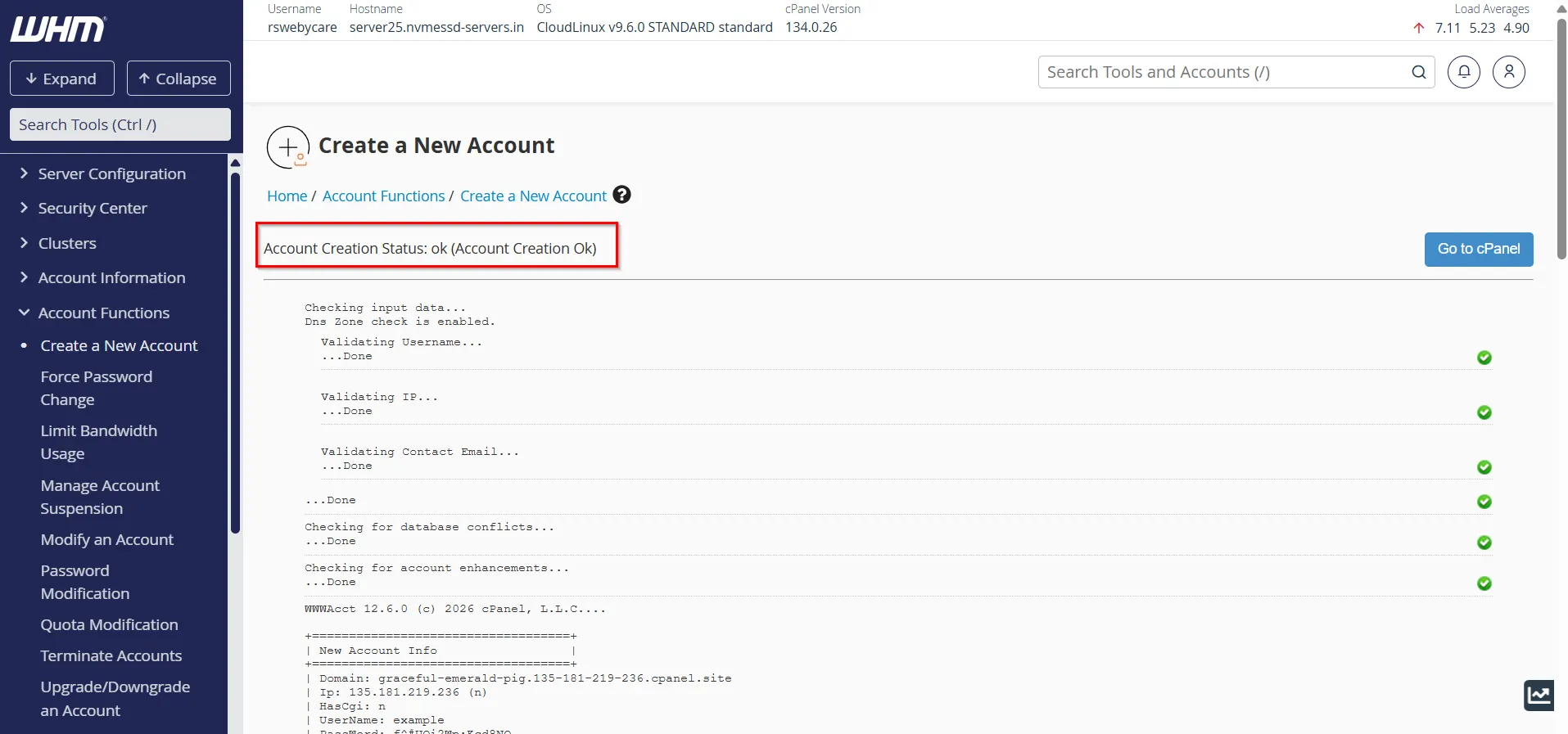
Task: Collapse Account Functions section
Action: coord(104,313)
